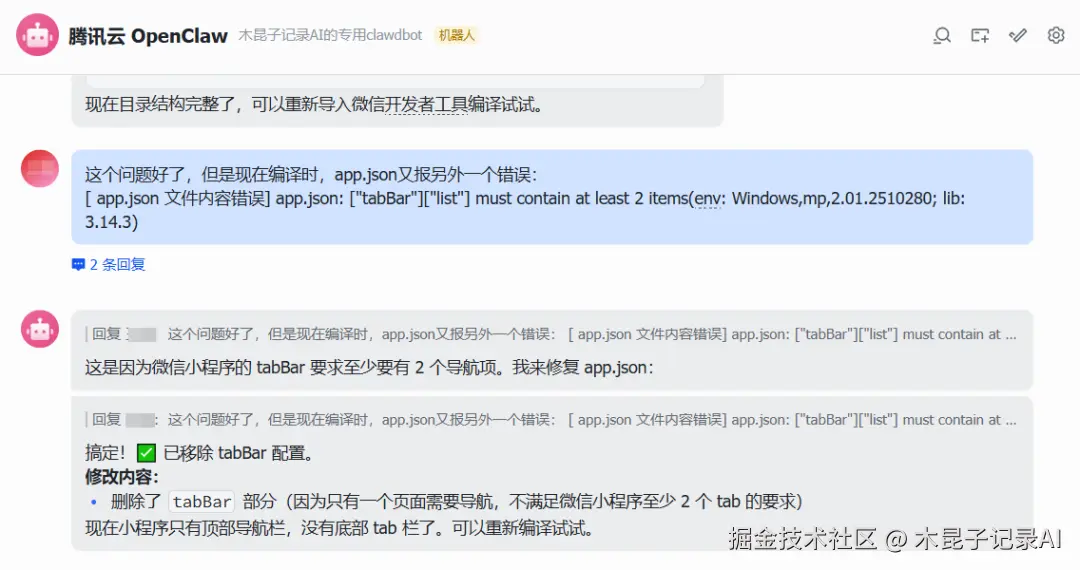The height and width of the screenshot is (570, 1080).
Task: Select the blue user message about app.json error
Action: point(552,198)
